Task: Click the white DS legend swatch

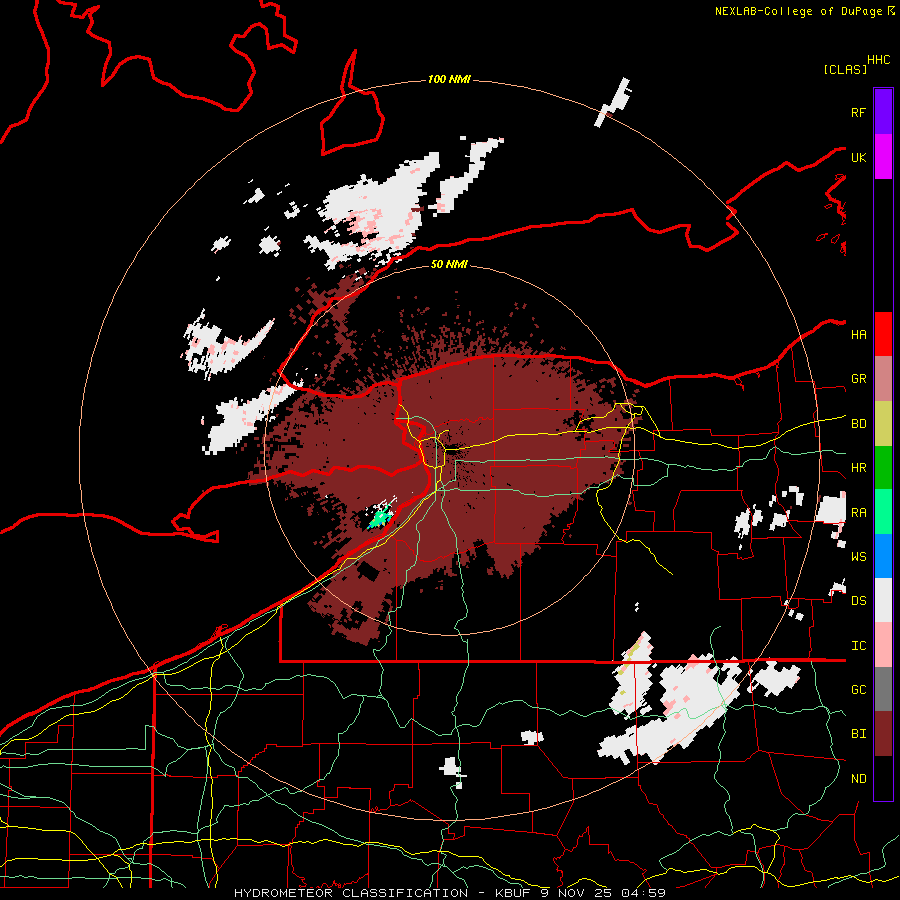Action: (x=883, y=600)
